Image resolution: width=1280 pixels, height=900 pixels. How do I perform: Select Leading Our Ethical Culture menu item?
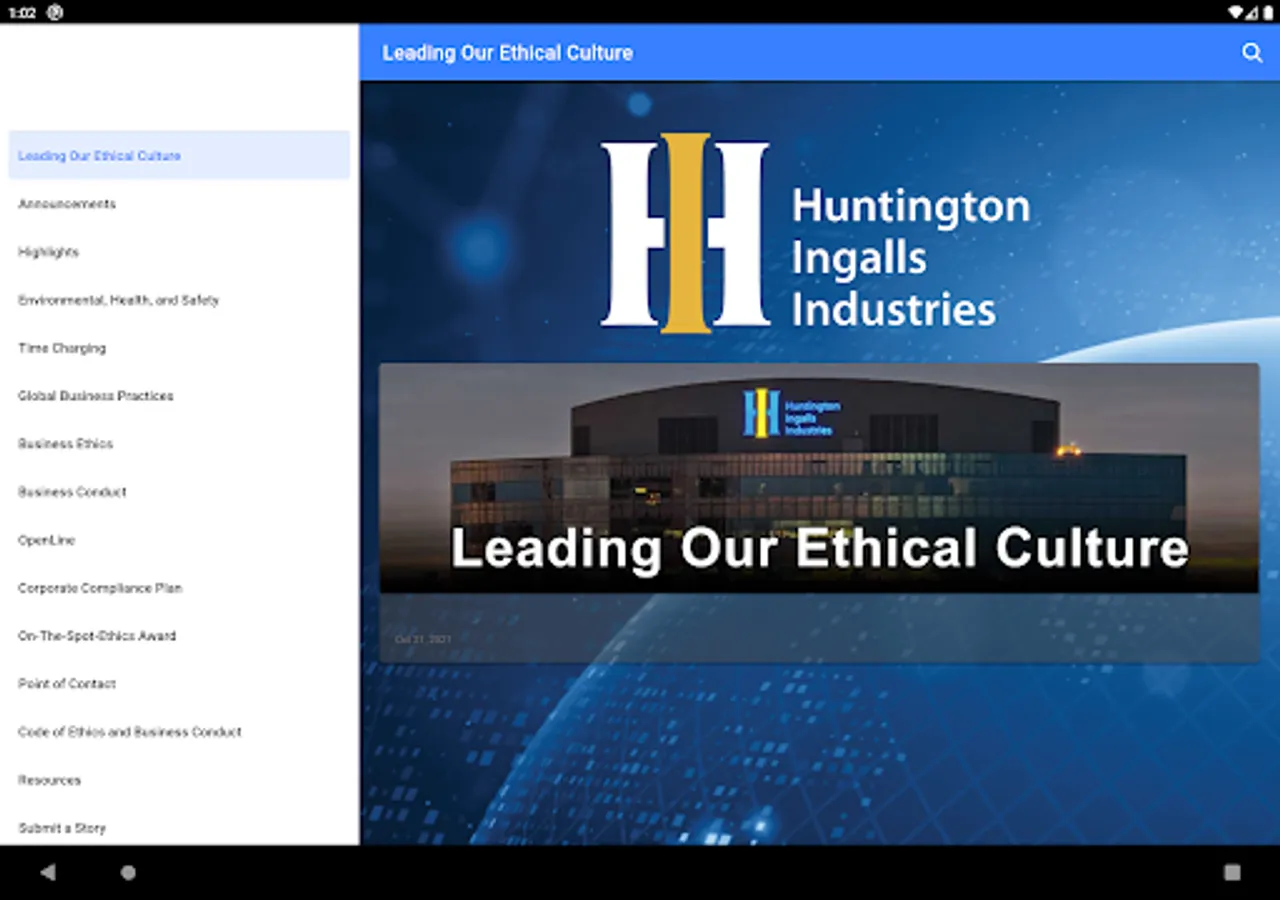(x=179, y=155)
